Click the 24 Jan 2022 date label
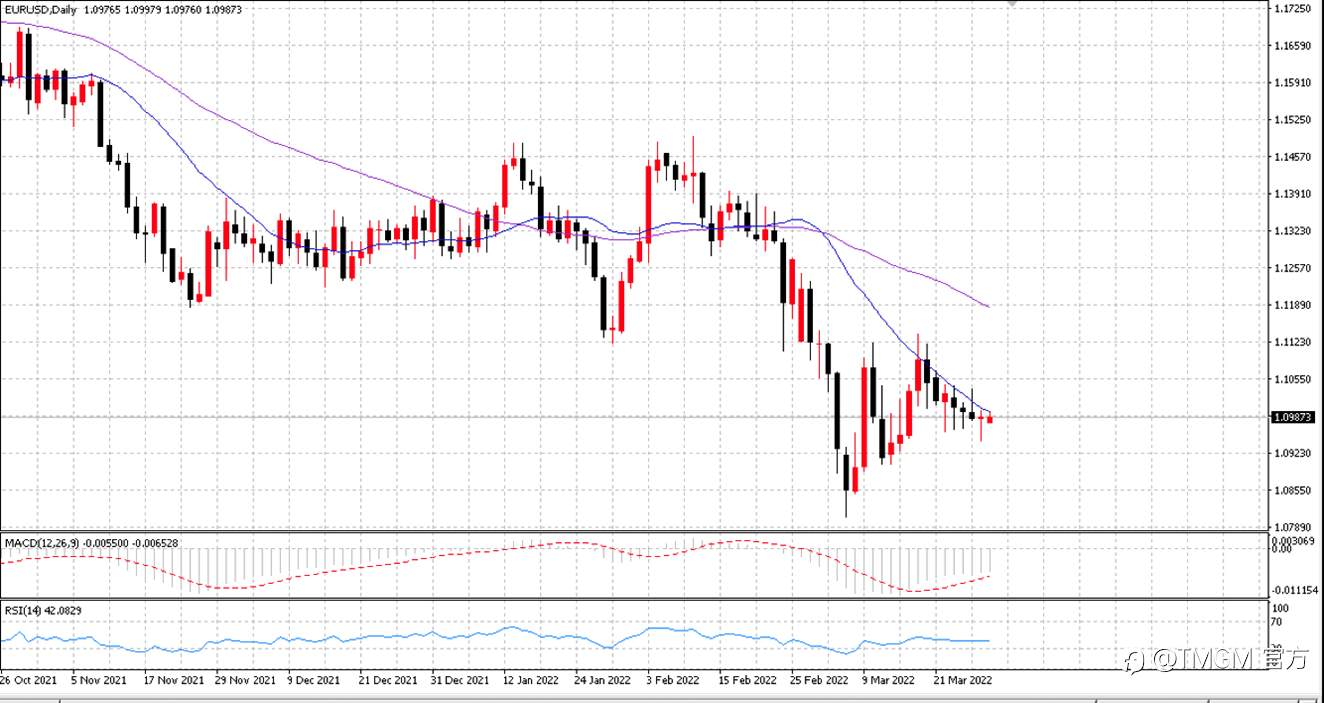Viewport: 1324px width, 703px height. (x=603, y=680)
